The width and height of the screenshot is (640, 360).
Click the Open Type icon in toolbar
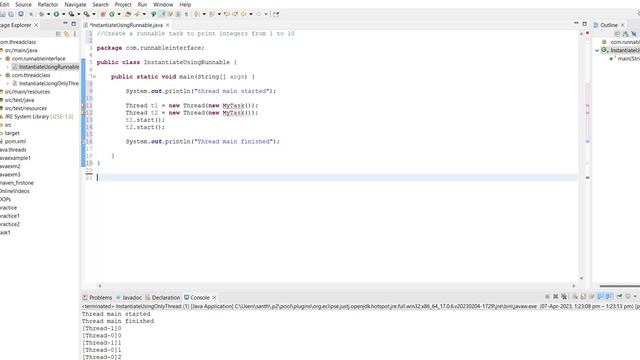click(x=127, y=14)
